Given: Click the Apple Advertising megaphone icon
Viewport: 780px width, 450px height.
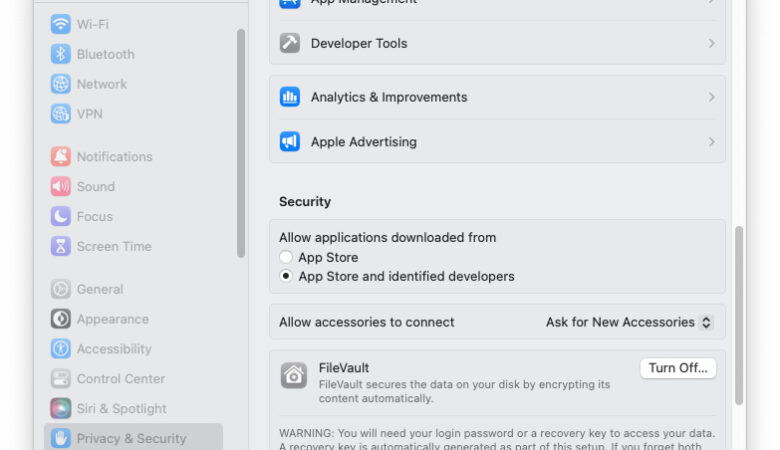Looking at the screenshot, I should (290, 142).
